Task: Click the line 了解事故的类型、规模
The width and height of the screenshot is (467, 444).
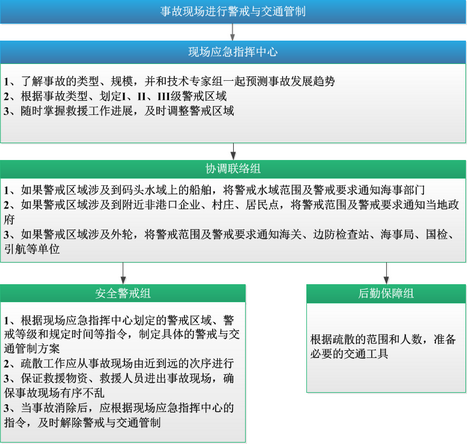Action: (170, 81)
